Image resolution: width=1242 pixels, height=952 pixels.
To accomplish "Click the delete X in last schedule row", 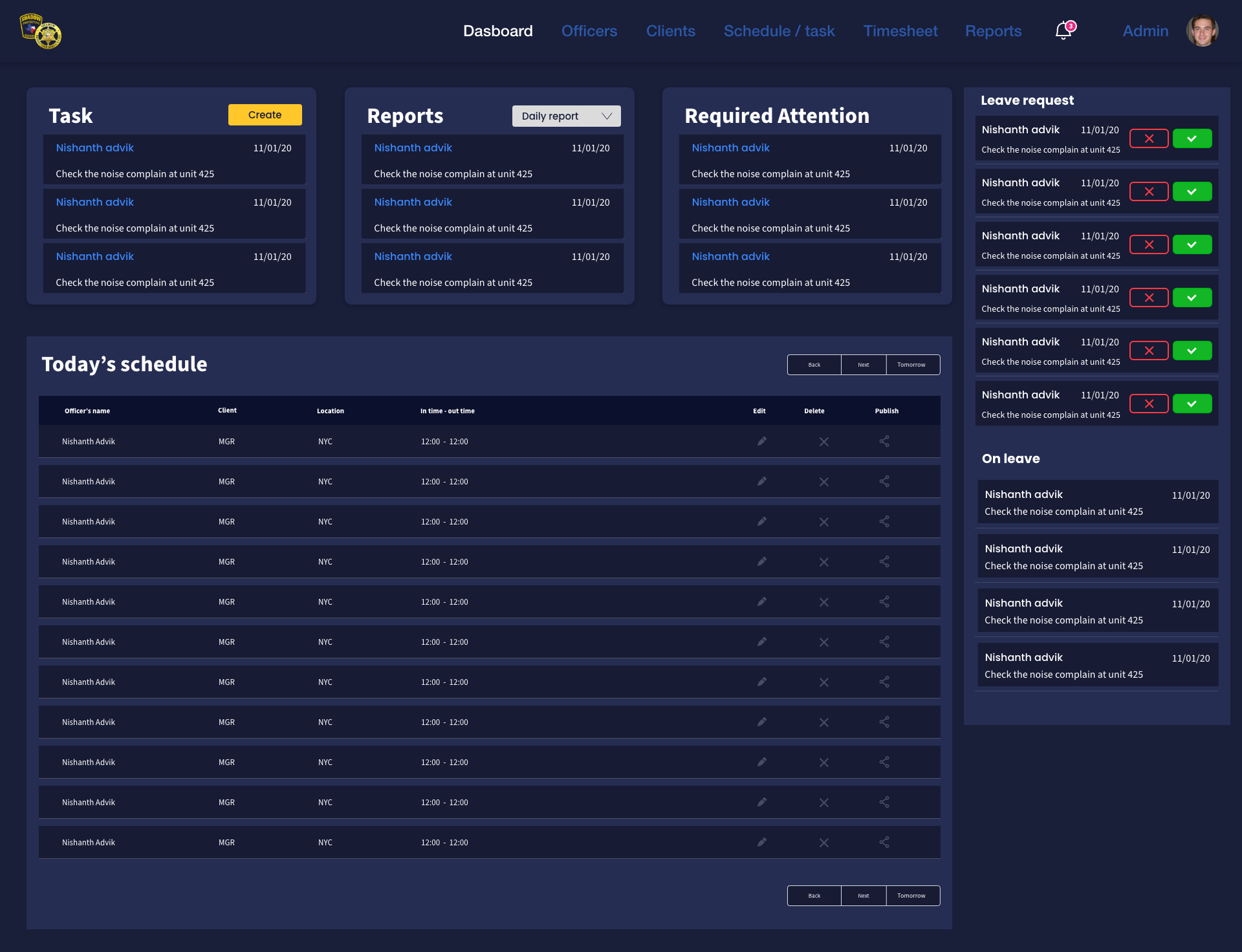I will 823,843.
